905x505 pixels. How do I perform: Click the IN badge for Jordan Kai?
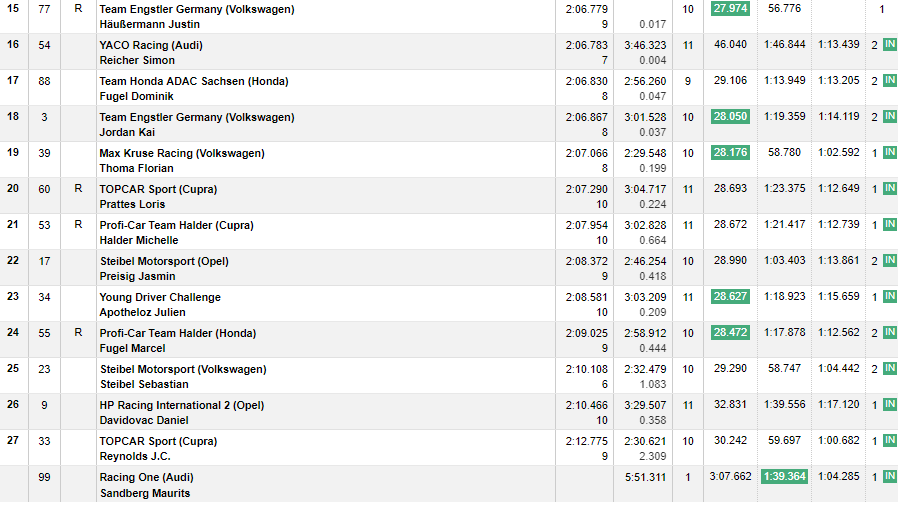(x=889, y=117)
